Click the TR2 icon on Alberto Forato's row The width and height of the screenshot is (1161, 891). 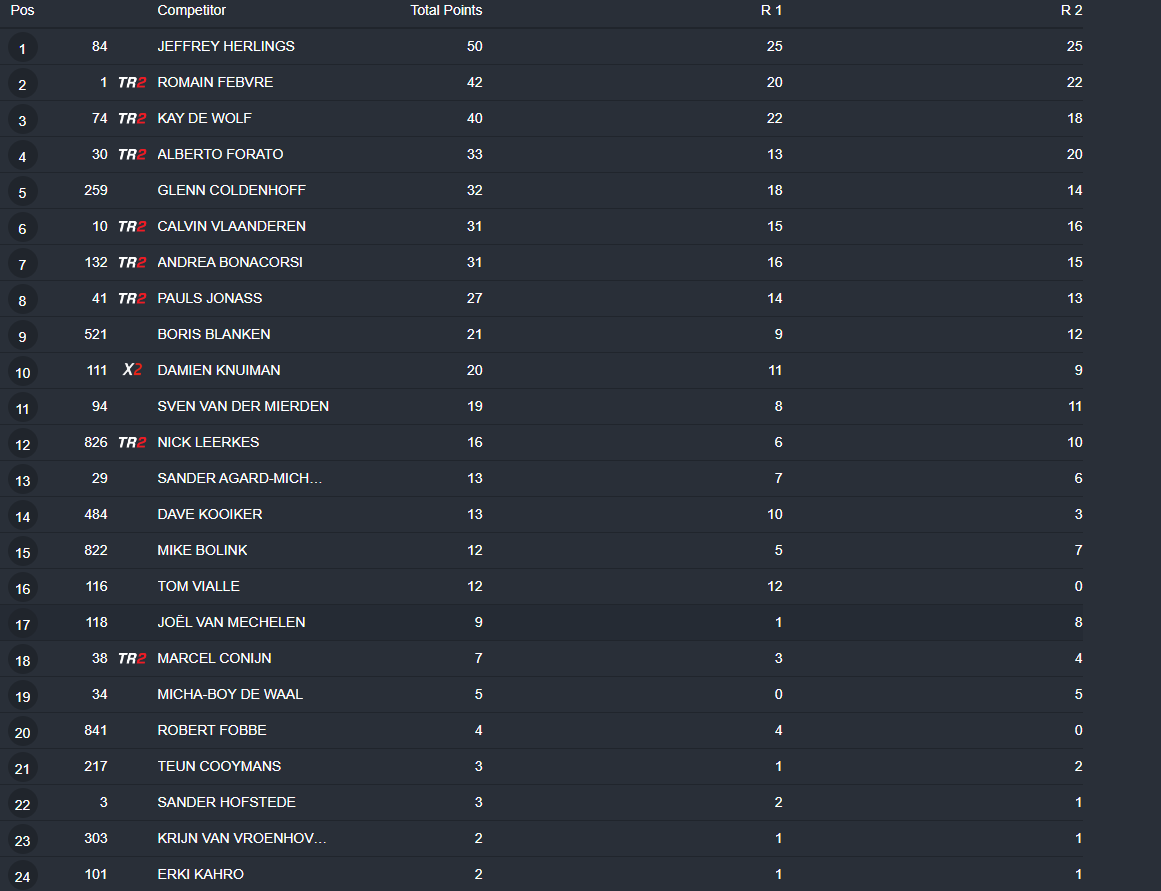coord(132,155)
